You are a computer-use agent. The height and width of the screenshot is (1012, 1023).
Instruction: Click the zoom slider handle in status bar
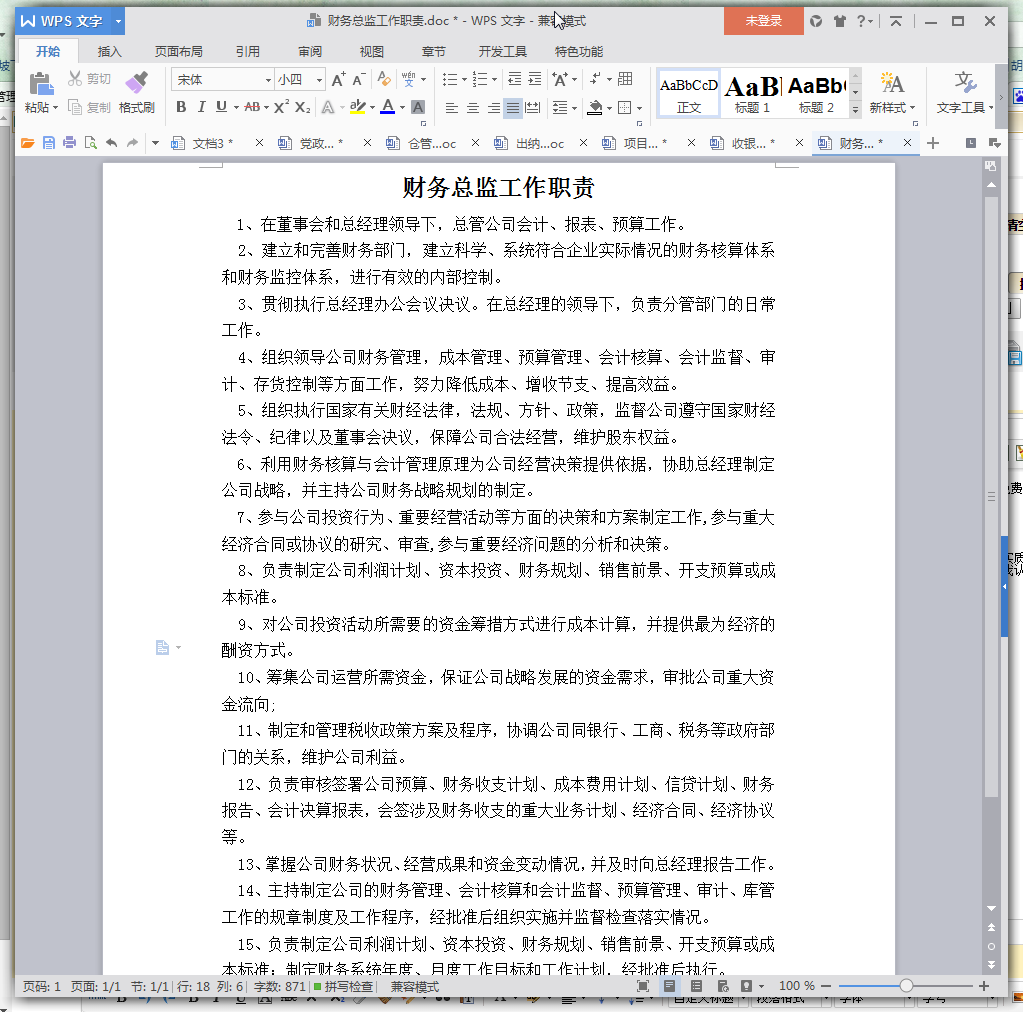pyautogui.click(x=906, y=986)
